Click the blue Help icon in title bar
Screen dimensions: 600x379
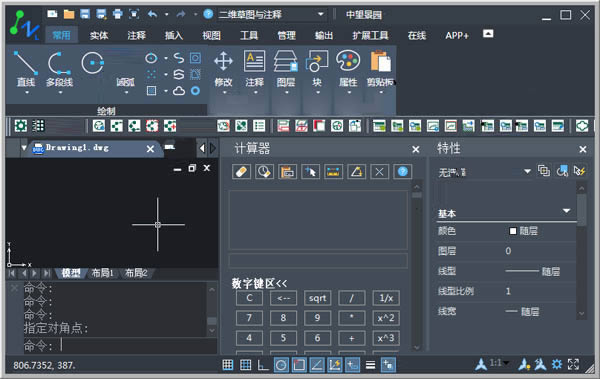208,15
